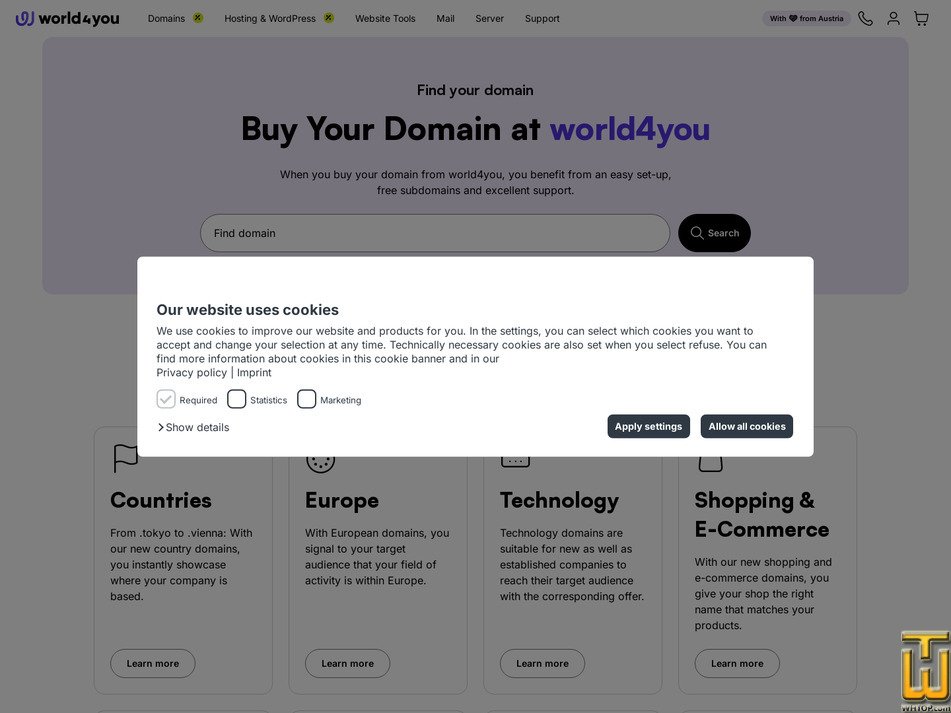Click the Find domain input field
The image size is (951, 713).
coord(435,233)
